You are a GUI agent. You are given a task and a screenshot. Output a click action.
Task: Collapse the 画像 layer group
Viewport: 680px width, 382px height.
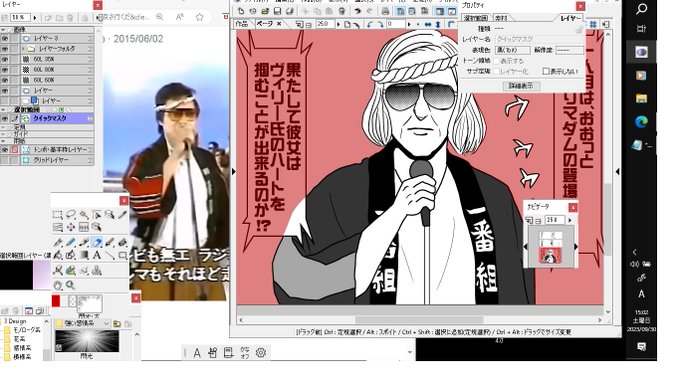[x=3, y=30]
